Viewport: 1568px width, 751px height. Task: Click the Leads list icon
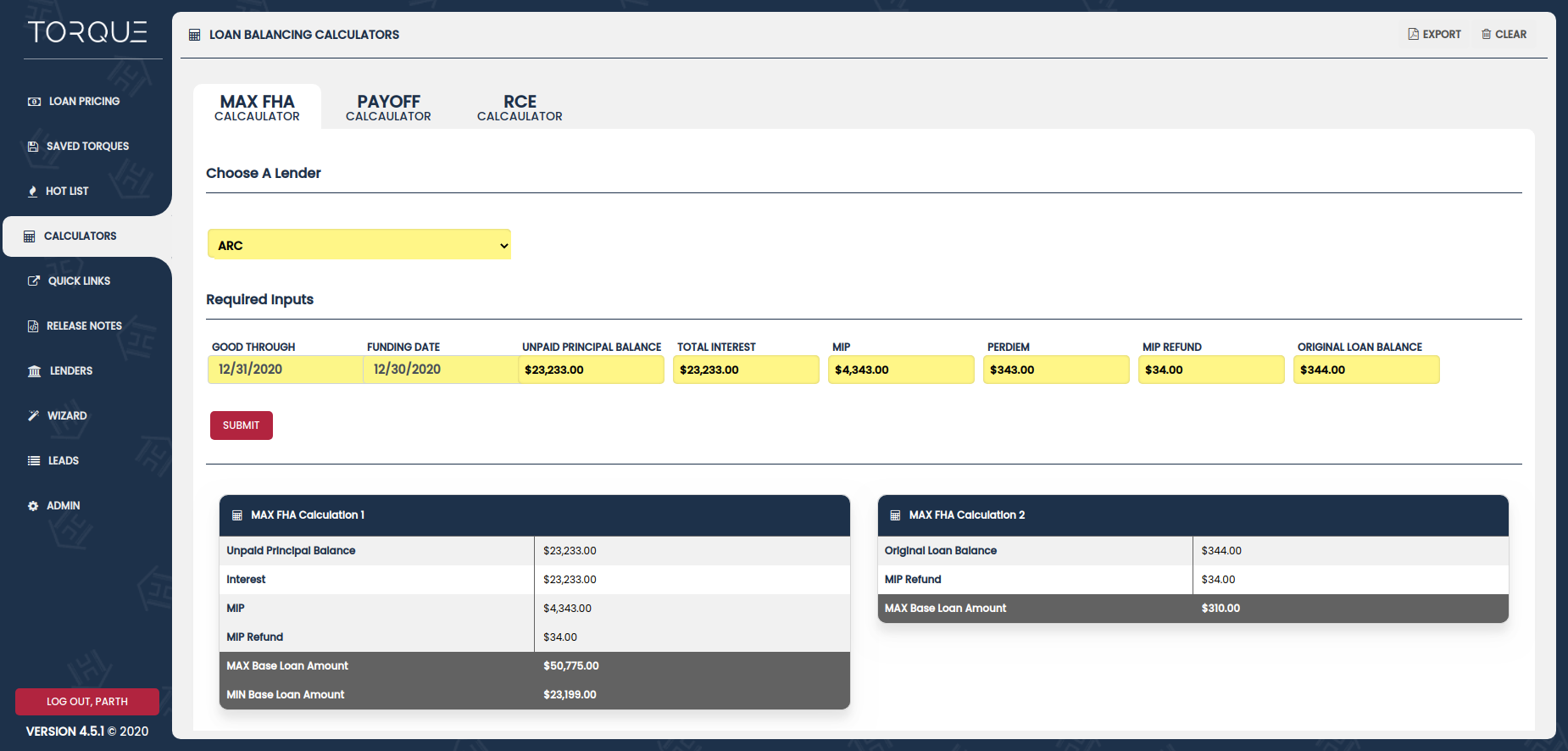pyautogui.click(x=34, y=461)
